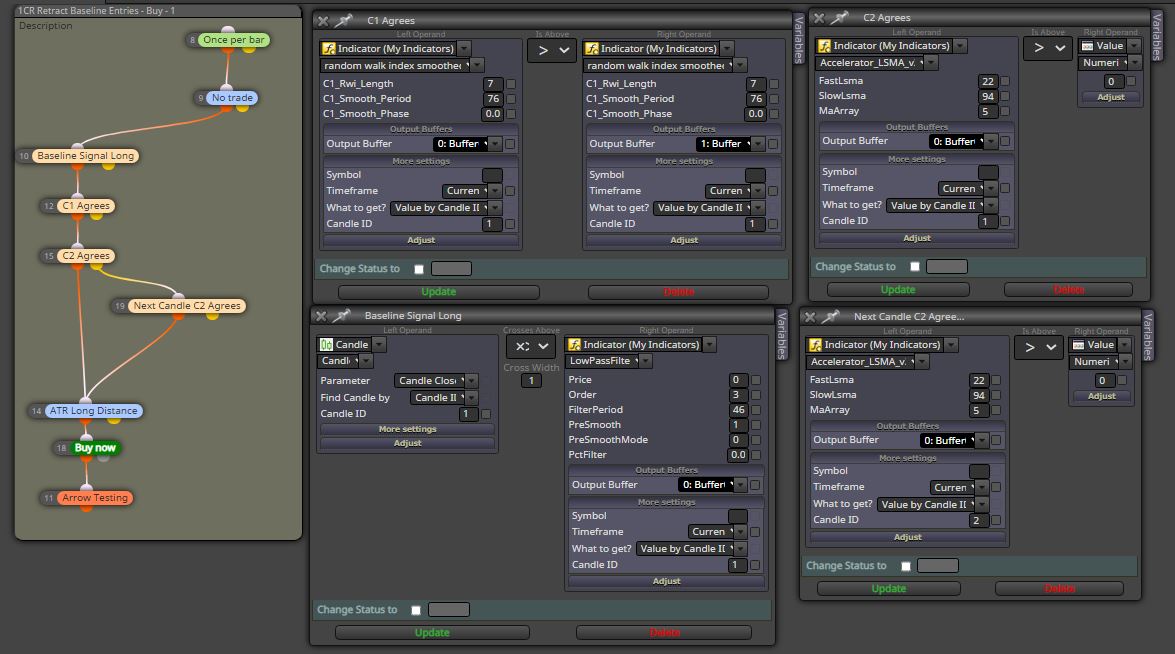Open Variables tab beside C1 Agrees panel
The width and height of the screenshot is (1175, 654).
coord(799,38)
